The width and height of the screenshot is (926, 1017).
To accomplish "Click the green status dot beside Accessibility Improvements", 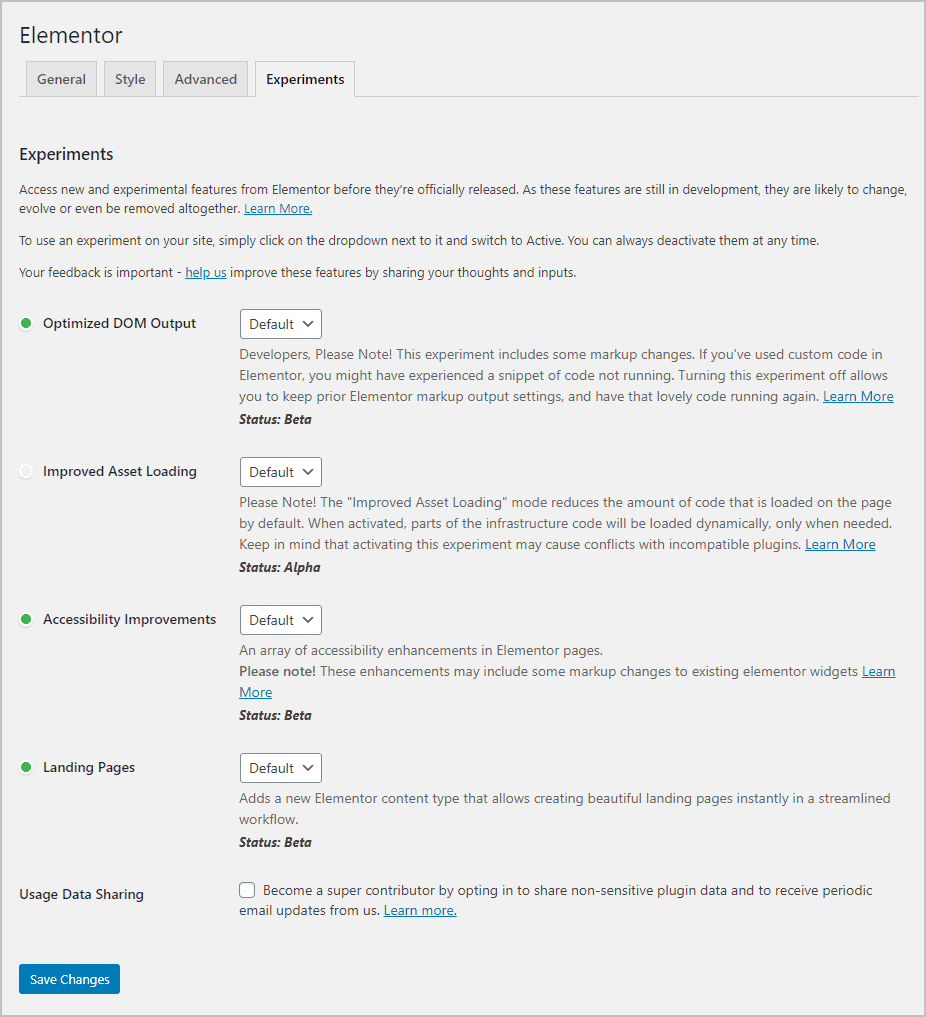I will 26,619.
